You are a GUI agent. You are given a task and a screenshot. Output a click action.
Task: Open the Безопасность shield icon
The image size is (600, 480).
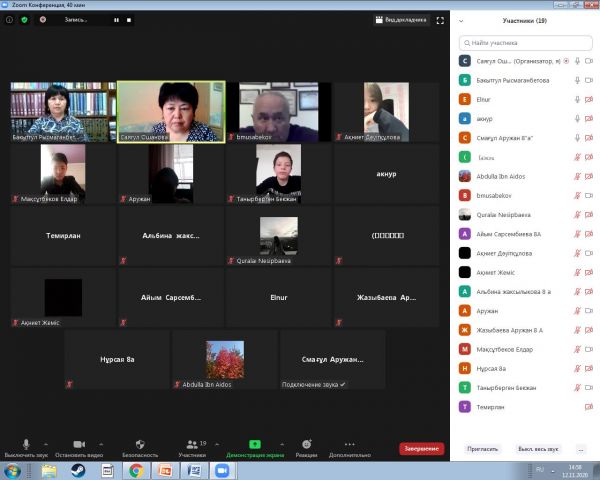click(140, 443)
